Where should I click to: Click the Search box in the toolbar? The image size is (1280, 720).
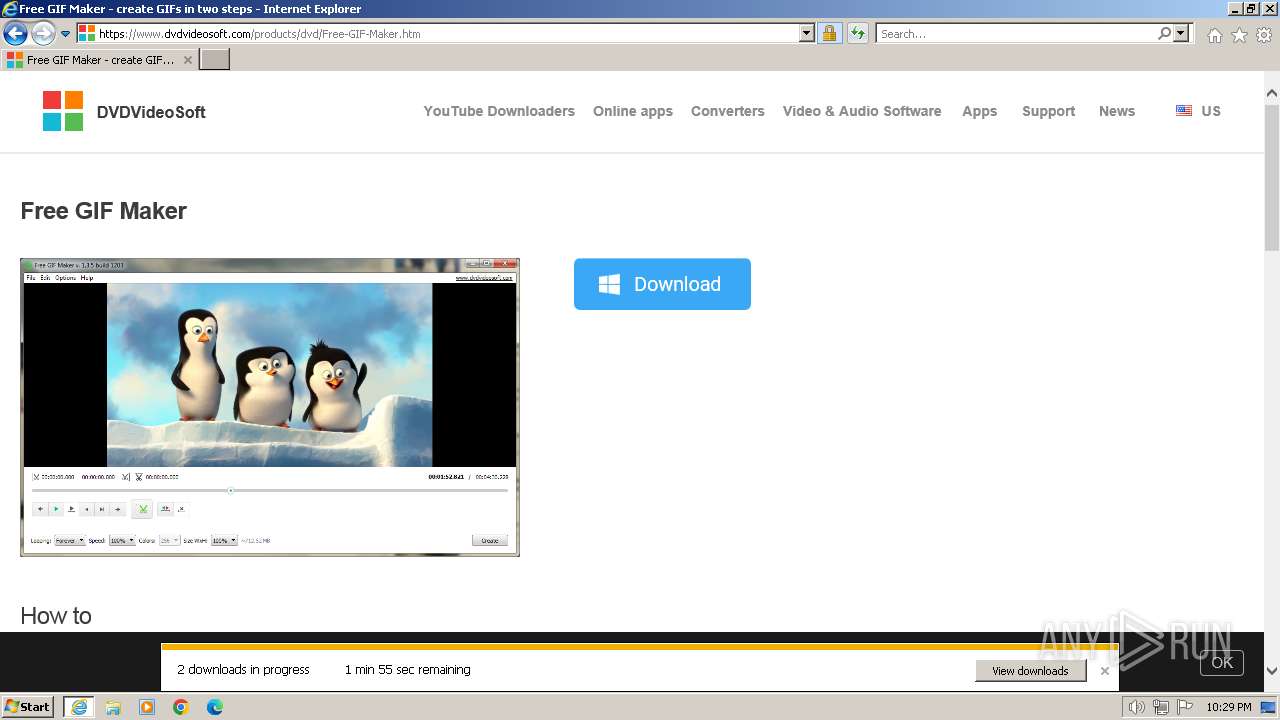point(1016,33)
